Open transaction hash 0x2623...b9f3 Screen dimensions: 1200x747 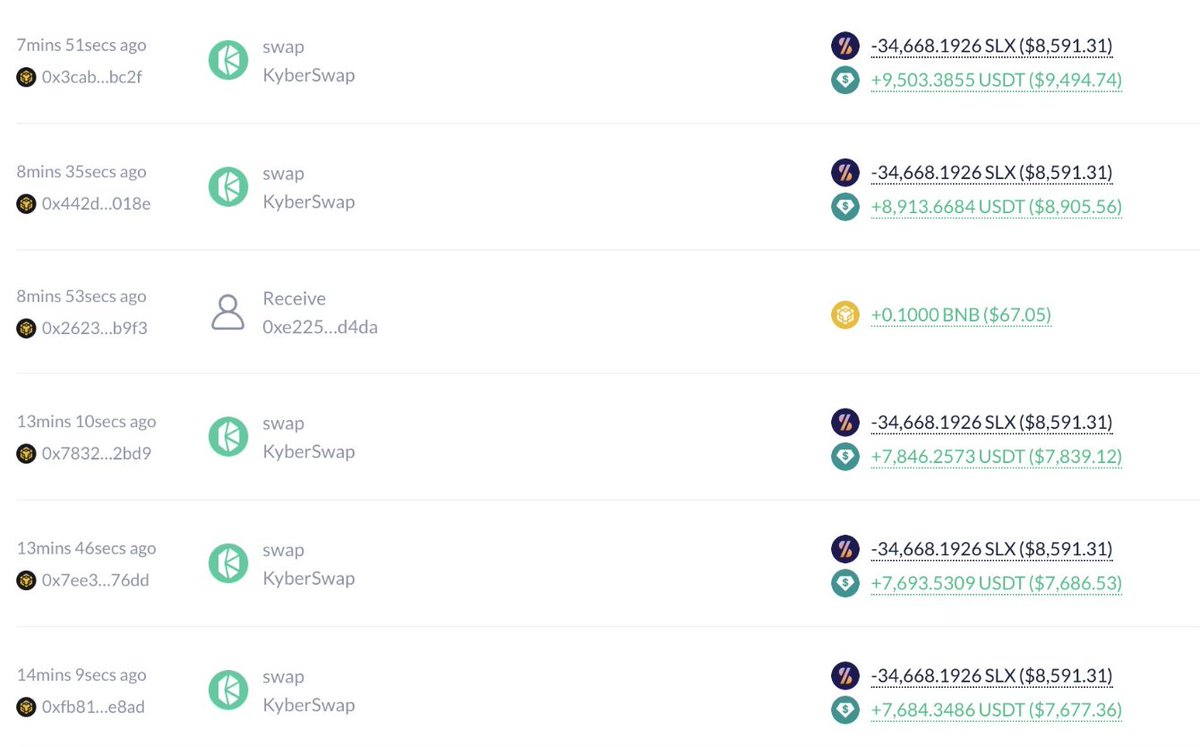click(95, 328)
